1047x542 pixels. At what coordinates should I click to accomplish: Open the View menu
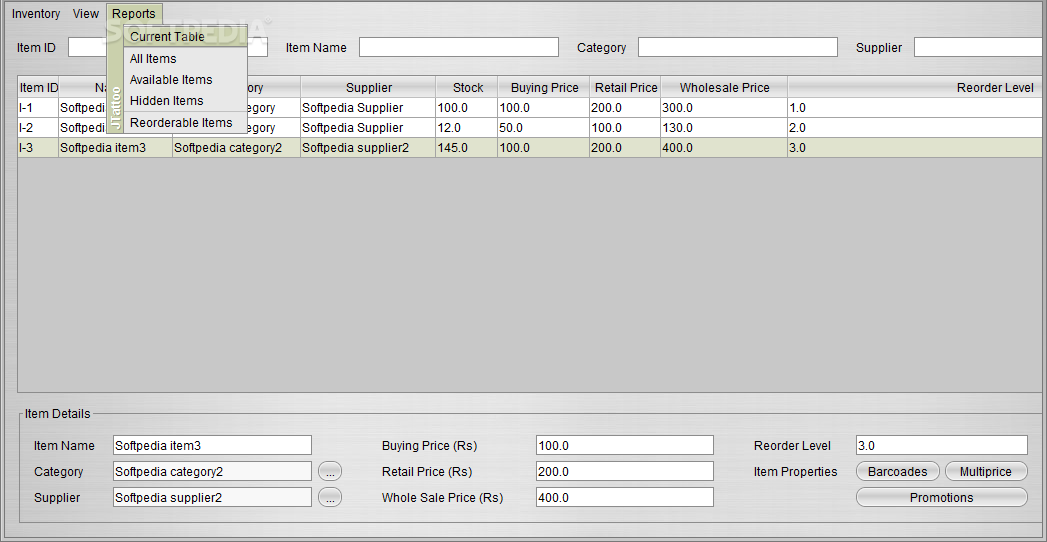85,14
